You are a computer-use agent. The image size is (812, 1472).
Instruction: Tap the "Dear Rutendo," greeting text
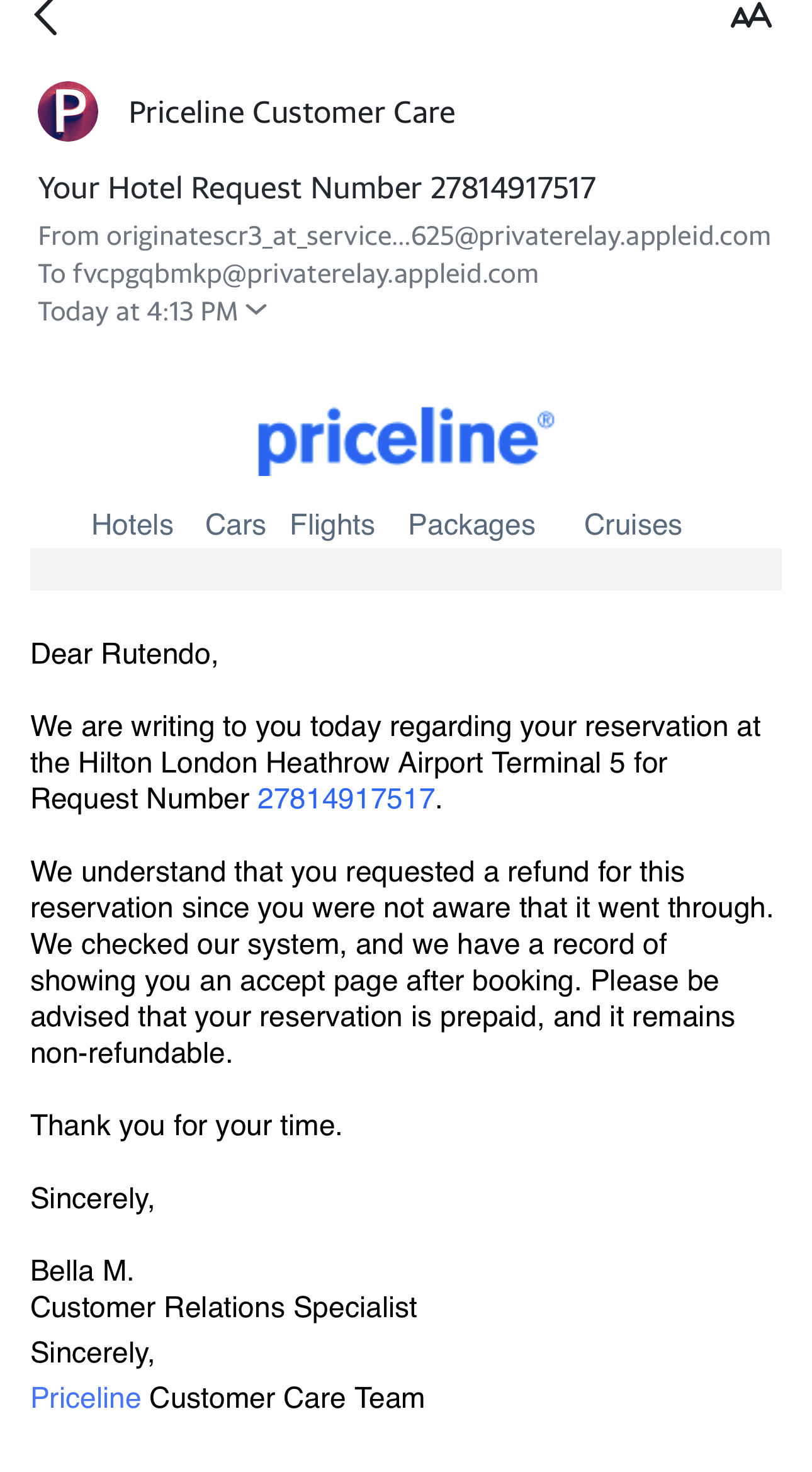(x=124, y=654)
